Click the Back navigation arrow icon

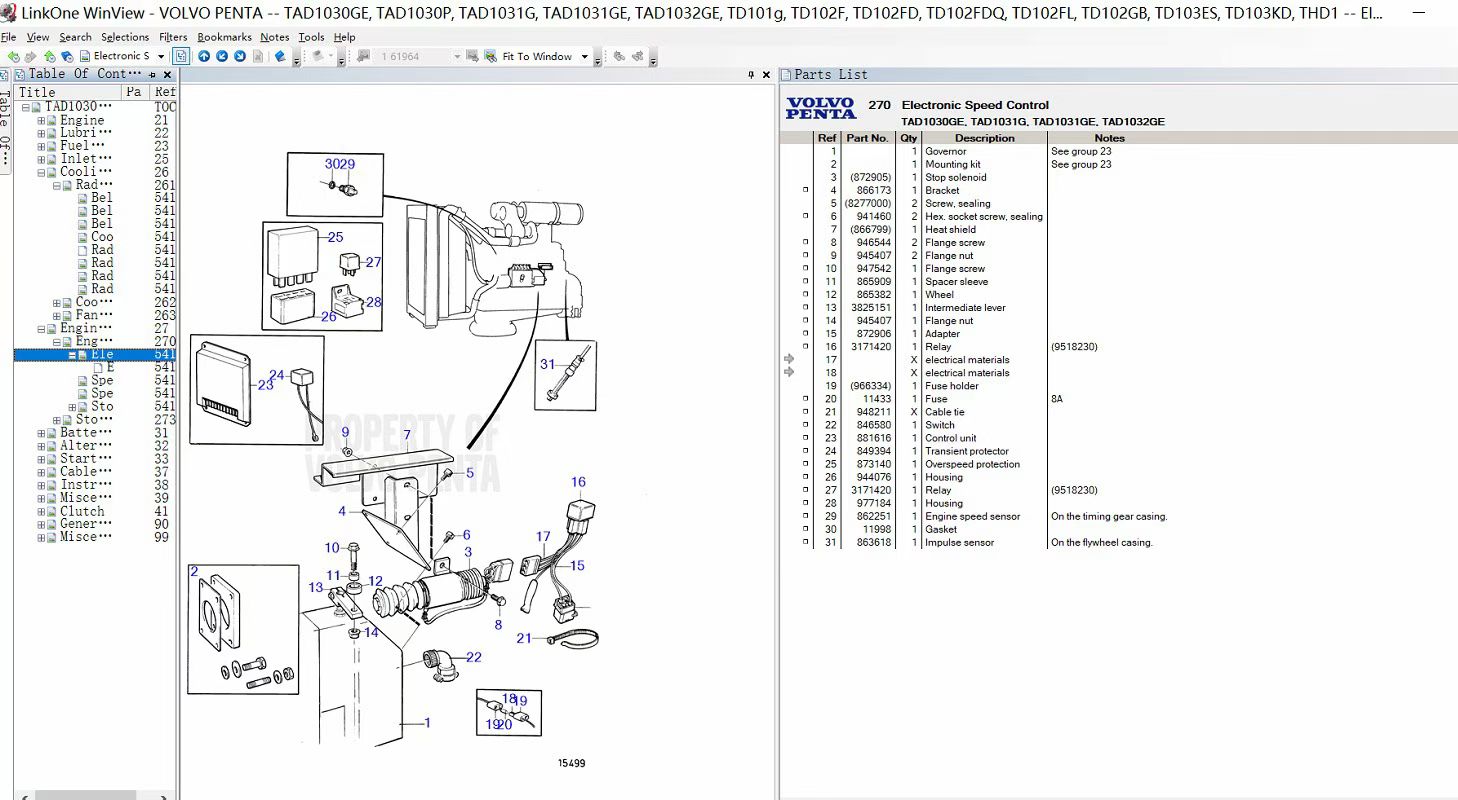14,55
